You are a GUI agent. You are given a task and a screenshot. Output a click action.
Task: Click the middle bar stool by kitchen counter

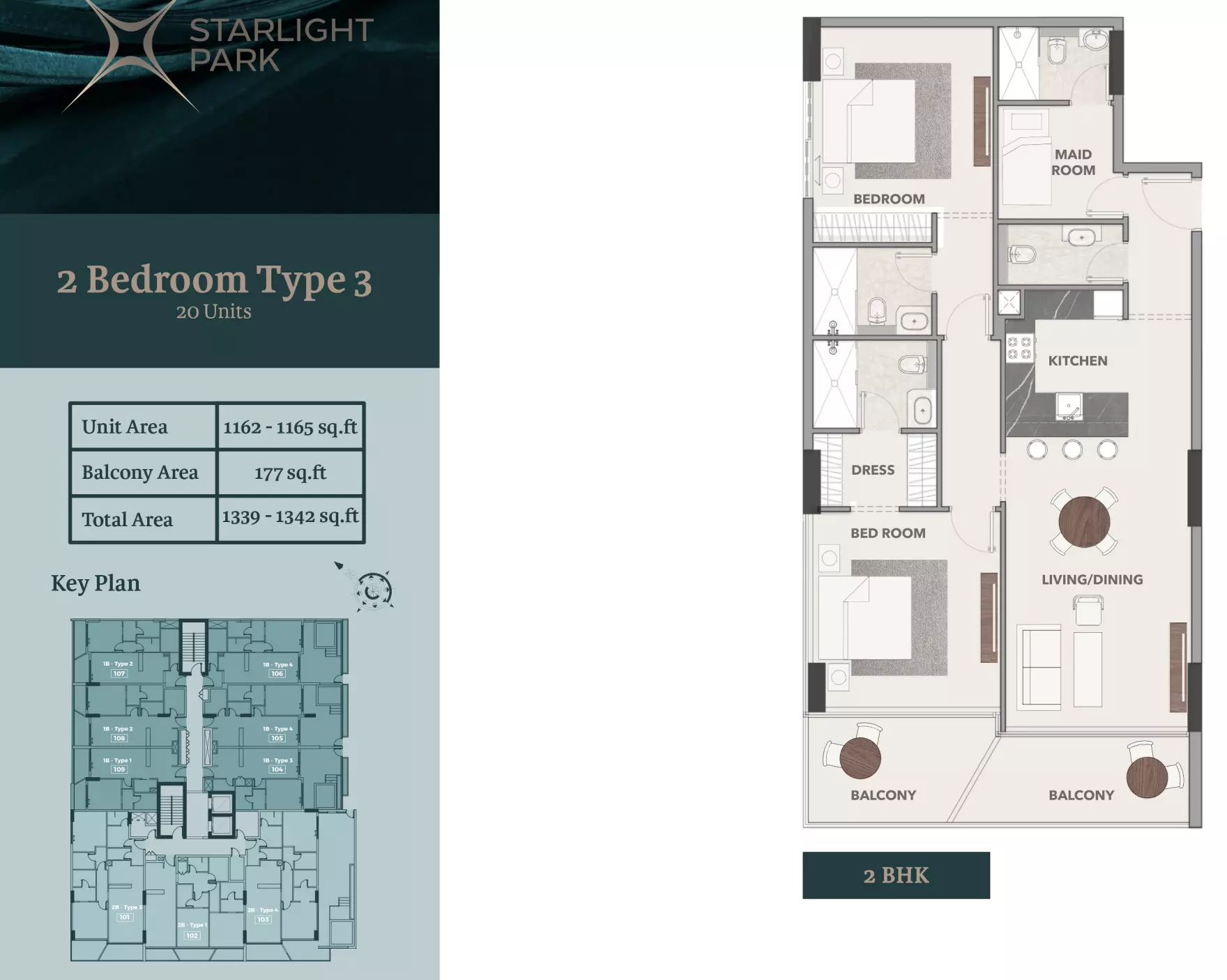(x=1072, y=450)
